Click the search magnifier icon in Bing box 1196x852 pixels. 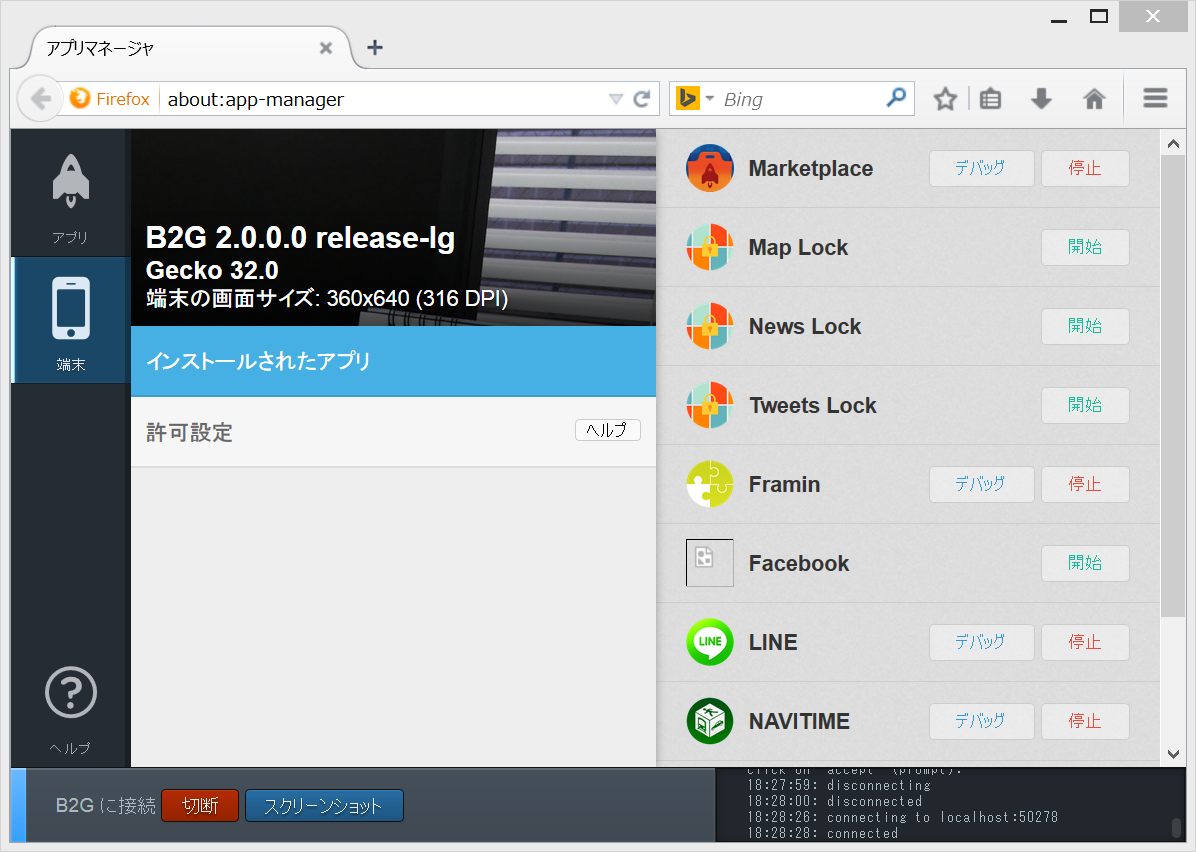pyautogui.click(x=896, y=98)
